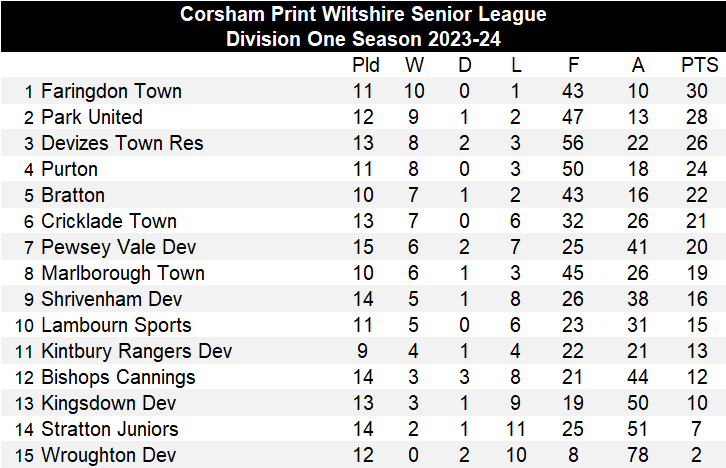726x468 pixels.
Task: Click on Kingsdown Dev
Action: tap(109, 403)
